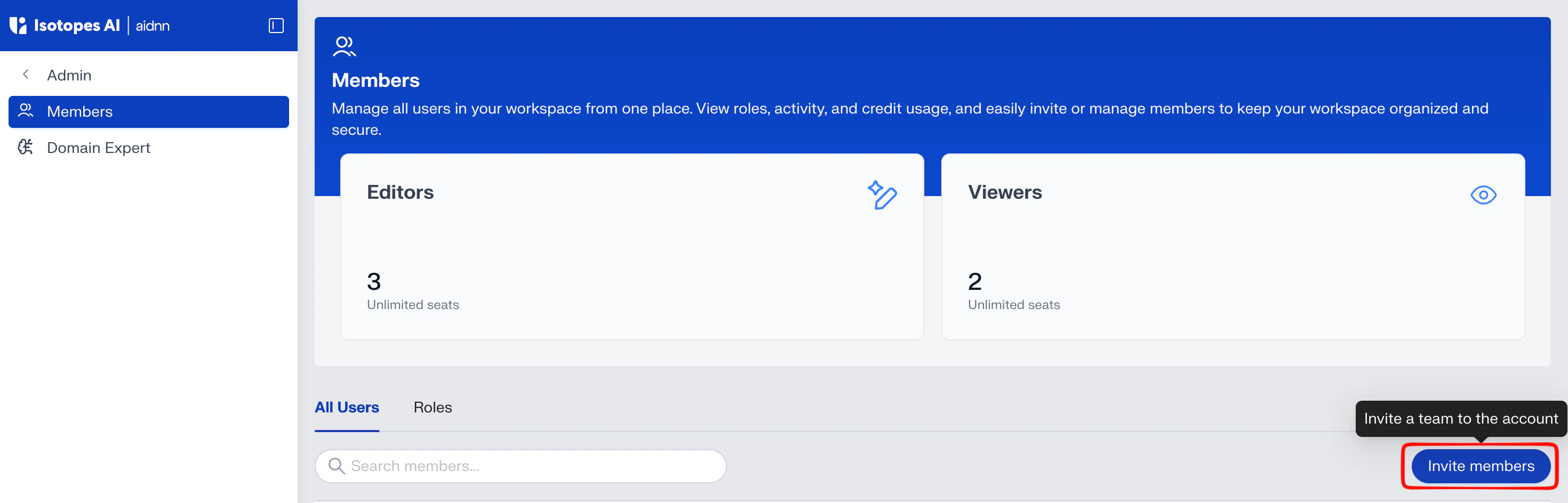Viewport: 1568px width, 503px height.
Task: Focus the Search members field
Action: [x=521, y=467]
